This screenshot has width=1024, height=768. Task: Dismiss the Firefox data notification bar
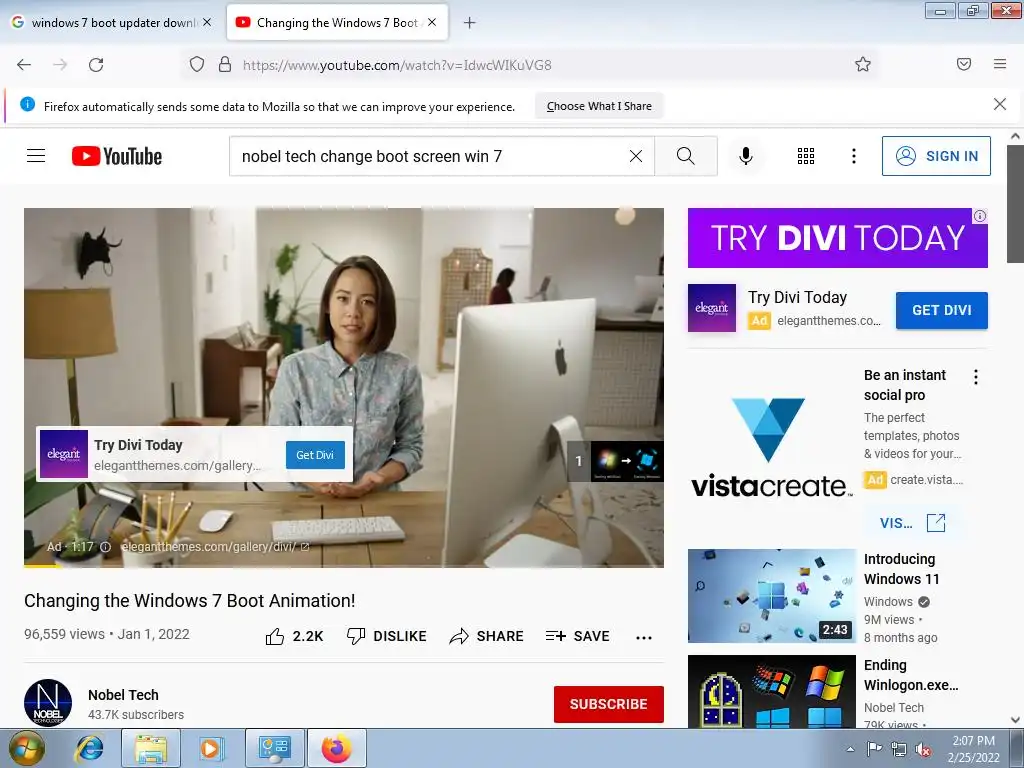coord(999,104)
